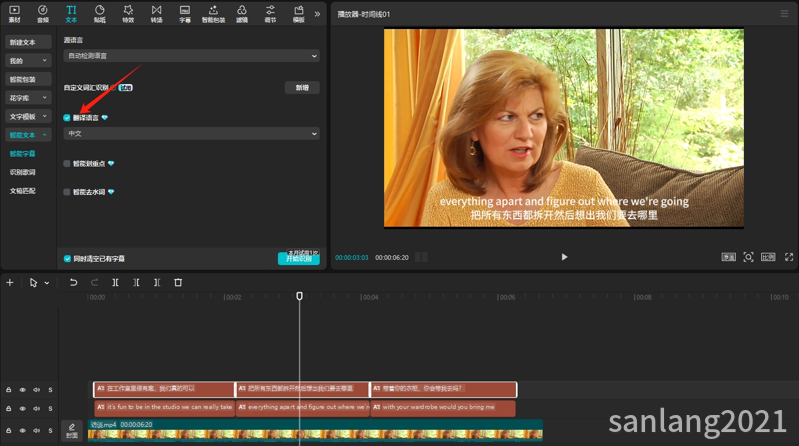Uncheck the 翻译语言 checkbox
The width and height of the screenshot is (799, 446).
67,118
